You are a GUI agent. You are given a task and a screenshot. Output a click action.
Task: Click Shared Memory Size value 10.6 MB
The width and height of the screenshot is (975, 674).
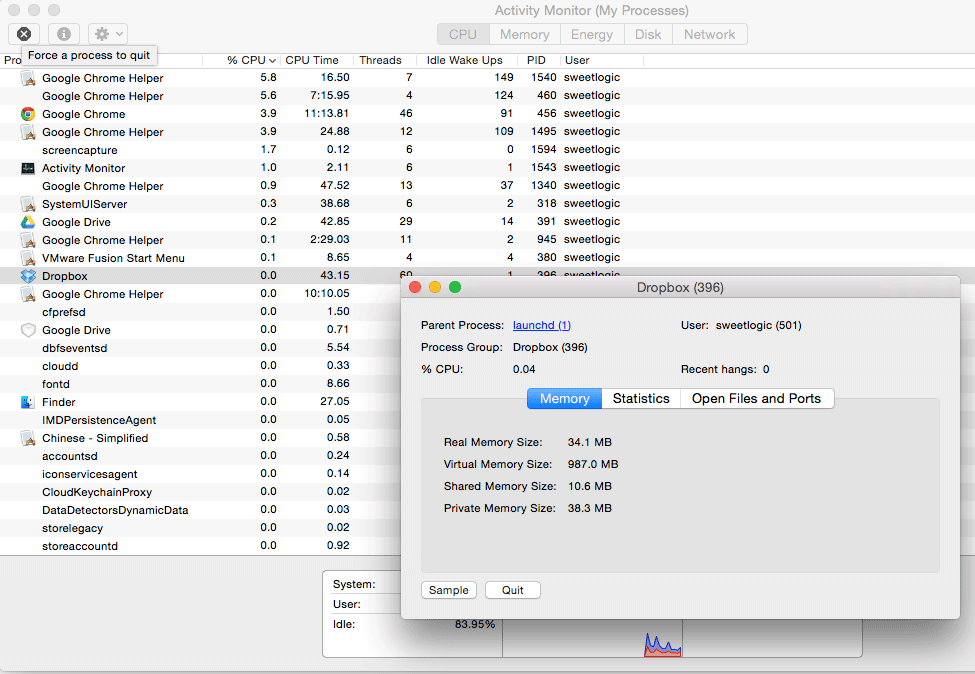point(589,486)
